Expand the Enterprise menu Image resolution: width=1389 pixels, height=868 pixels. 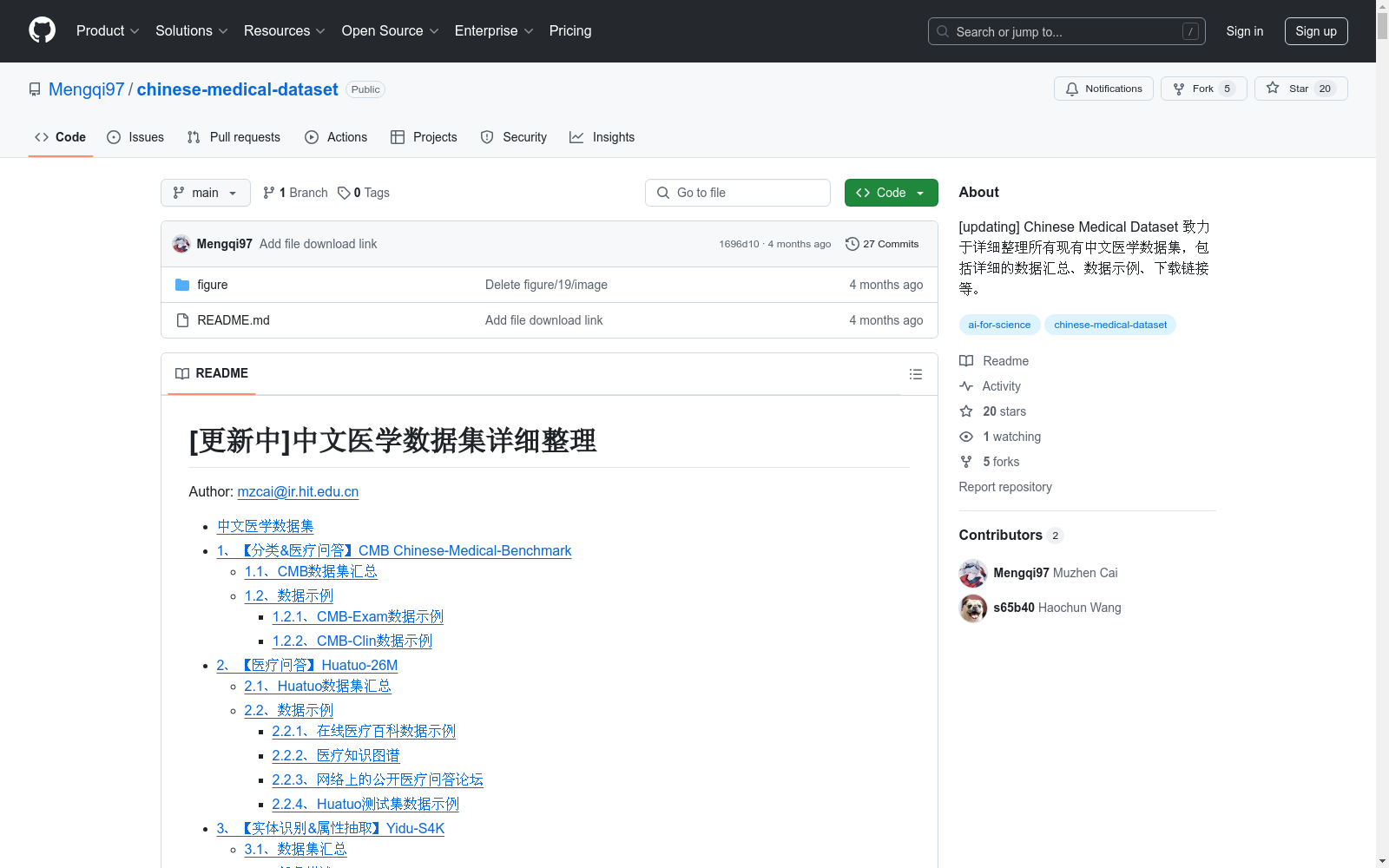pyautogui.click(x=494, y=30)
